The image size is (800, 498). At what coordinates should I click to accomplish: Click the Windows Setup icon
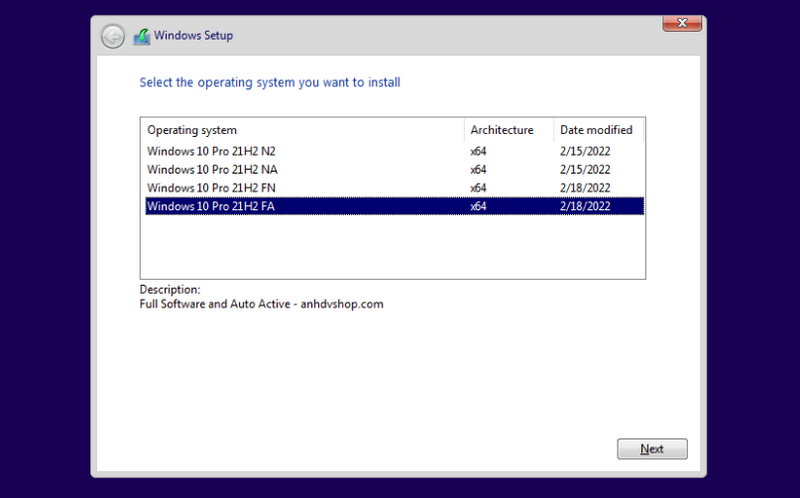coord(142,36)
